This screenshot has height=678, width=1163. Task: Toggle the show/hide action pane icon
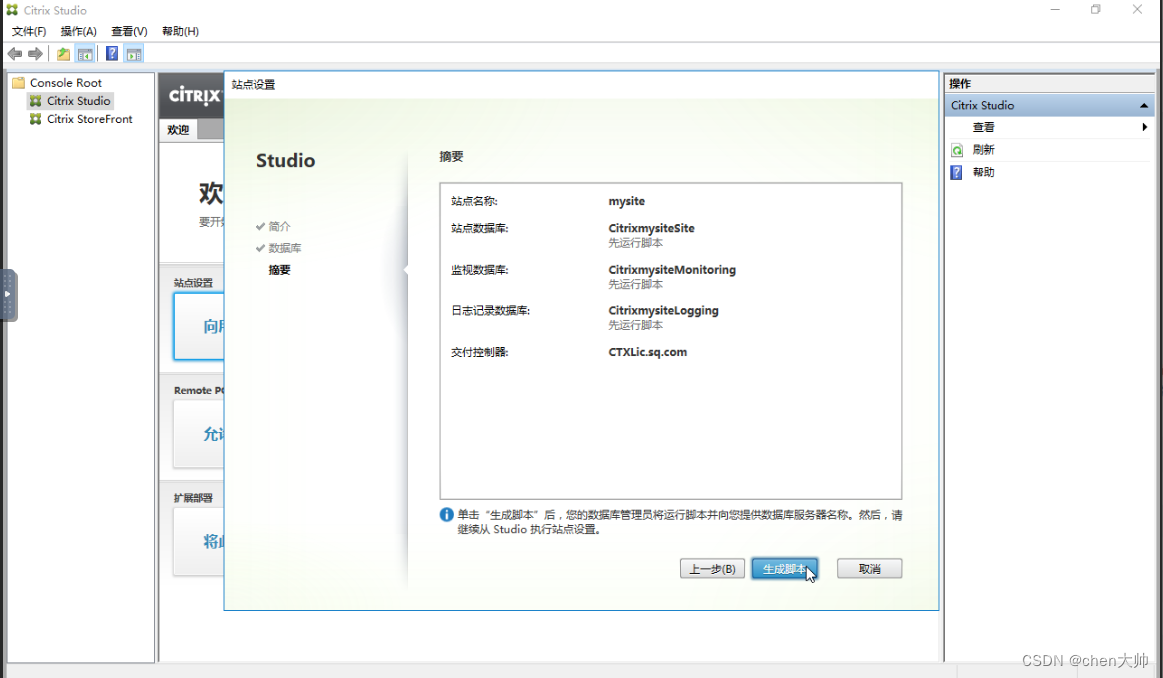point(134,53)
